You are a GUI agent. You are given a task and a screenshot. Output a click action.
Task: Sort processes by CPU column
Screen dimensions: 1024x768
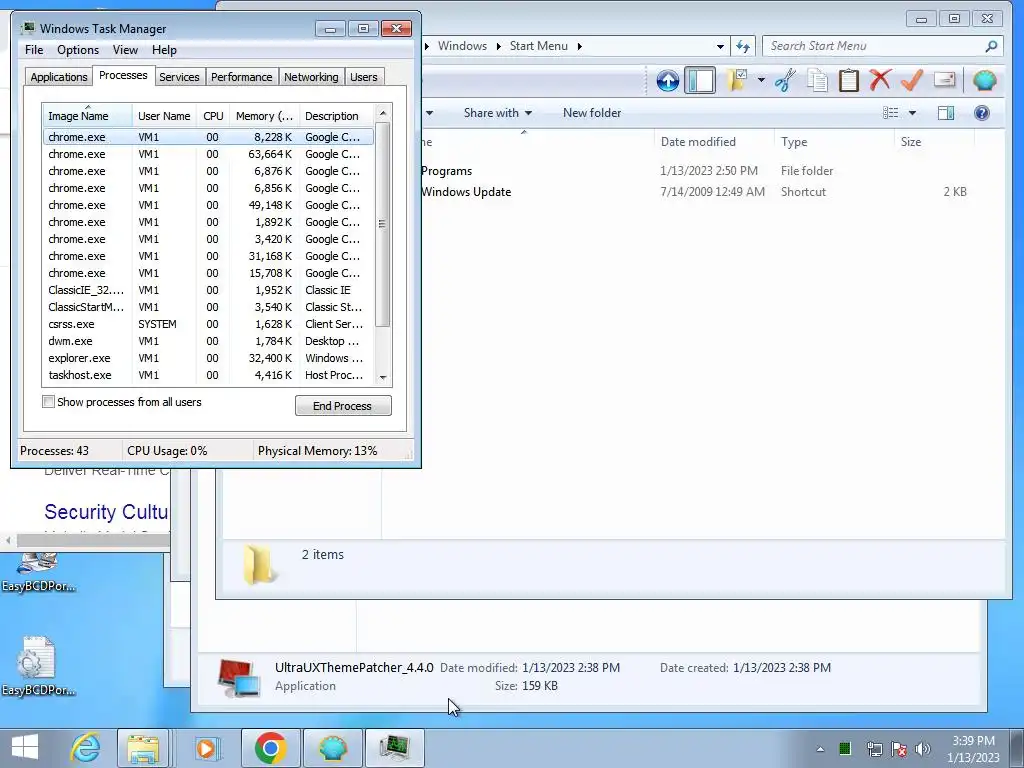click(x=213, y=116)
